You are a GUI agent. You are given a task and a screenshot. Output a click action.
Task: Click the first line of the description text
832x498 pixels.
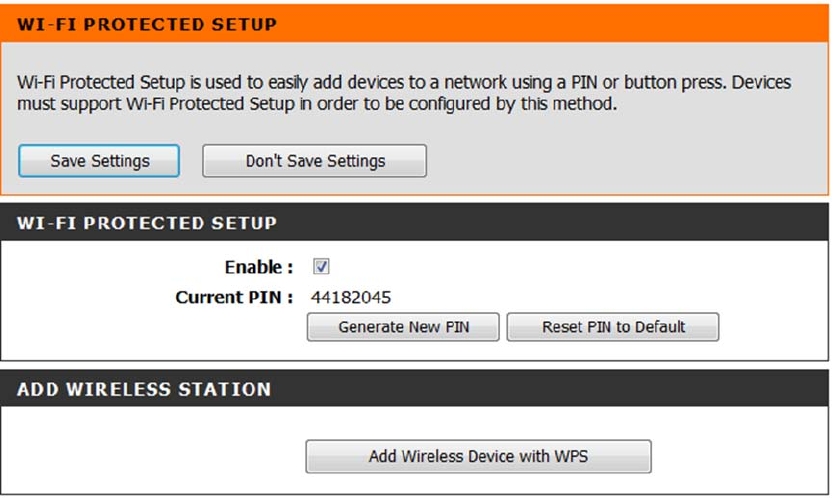pos(404,82)
